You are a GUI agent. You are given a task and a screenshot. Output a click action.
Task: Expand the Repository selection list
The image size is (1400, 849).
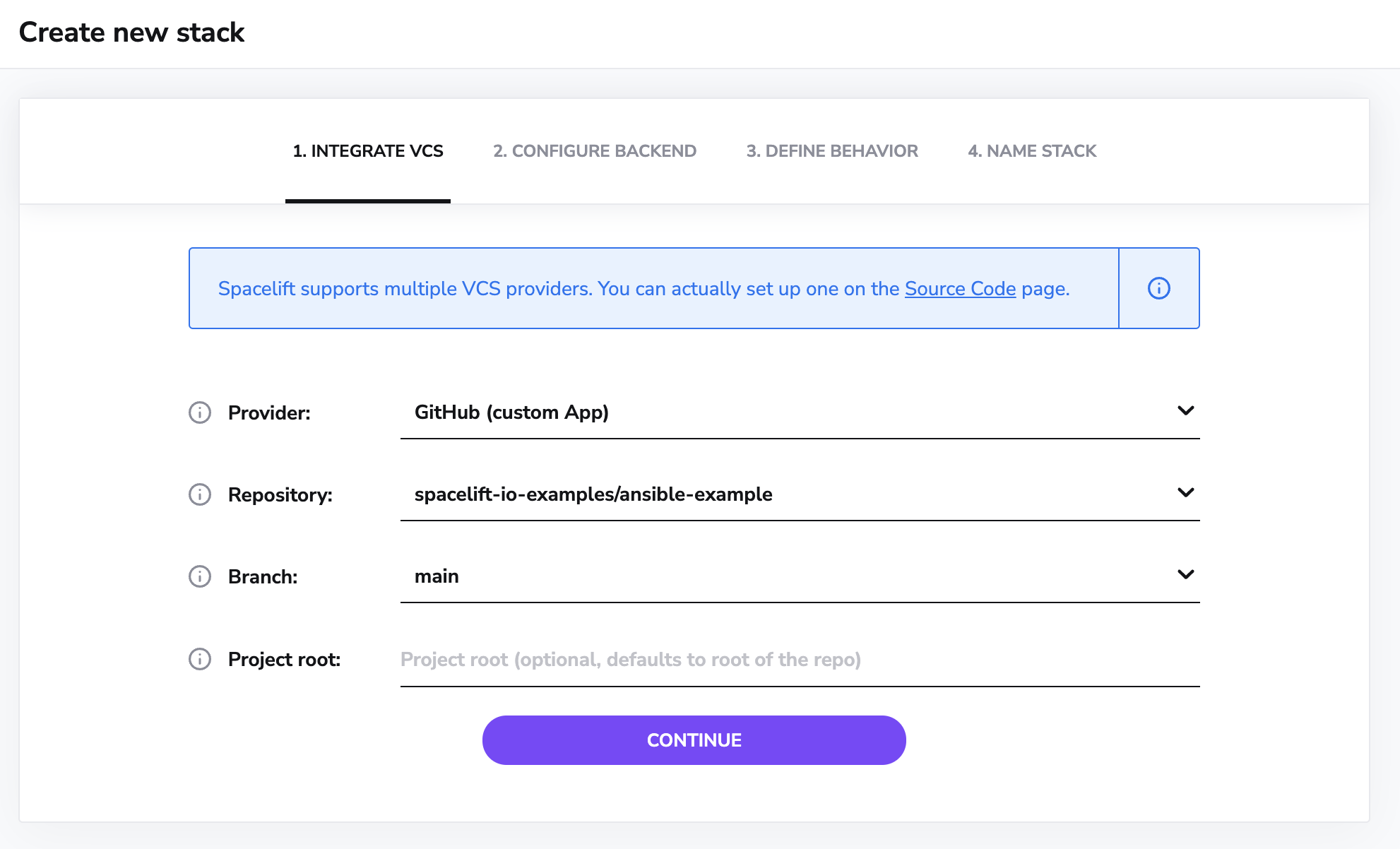coord(1186,492)
